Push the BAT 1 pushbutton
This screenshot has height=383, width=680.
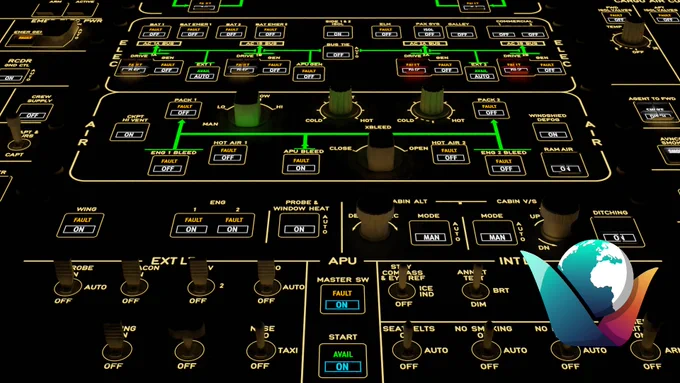[x=155, y=32]
